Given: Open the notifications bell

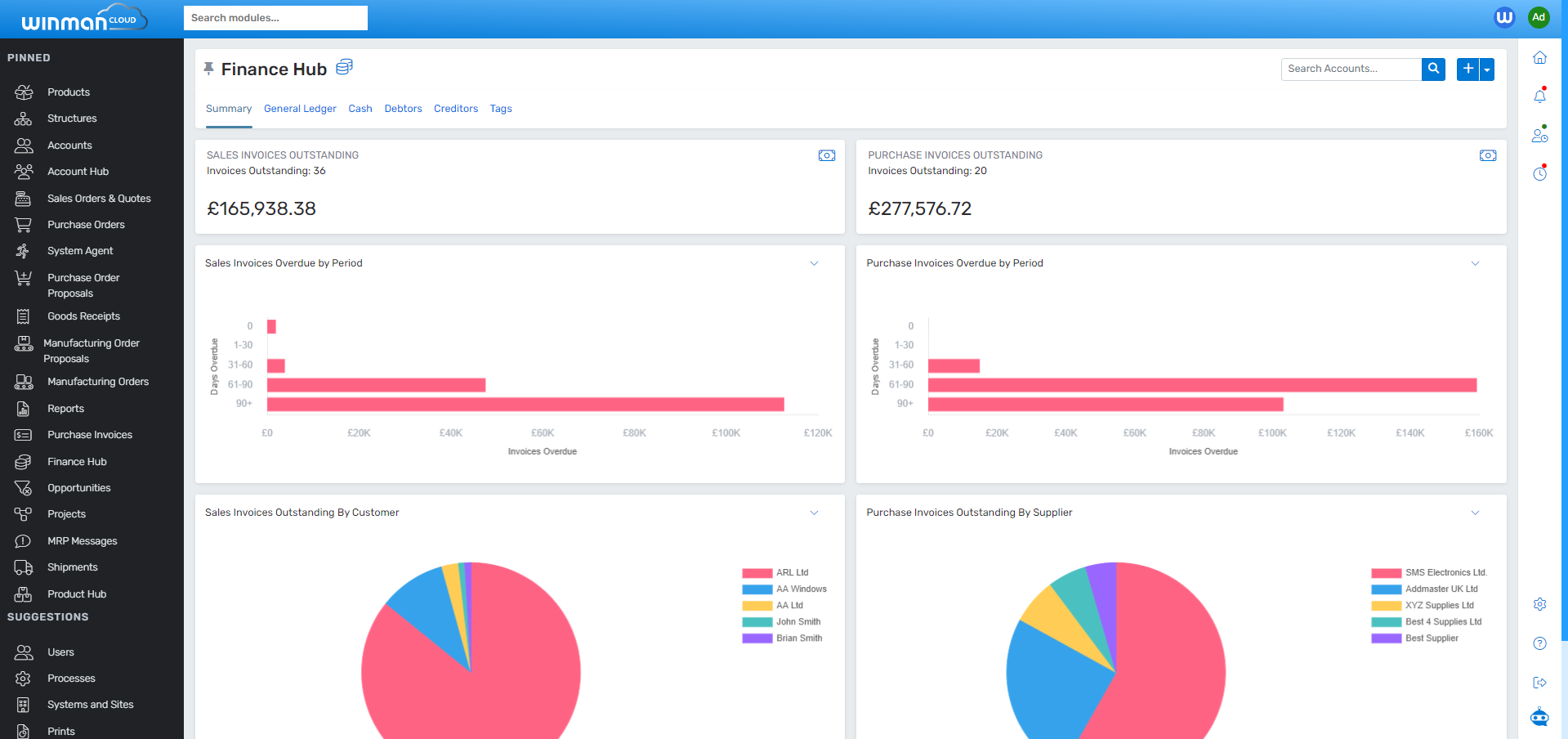Looking at the screenshot, I should pos(1539,96).
